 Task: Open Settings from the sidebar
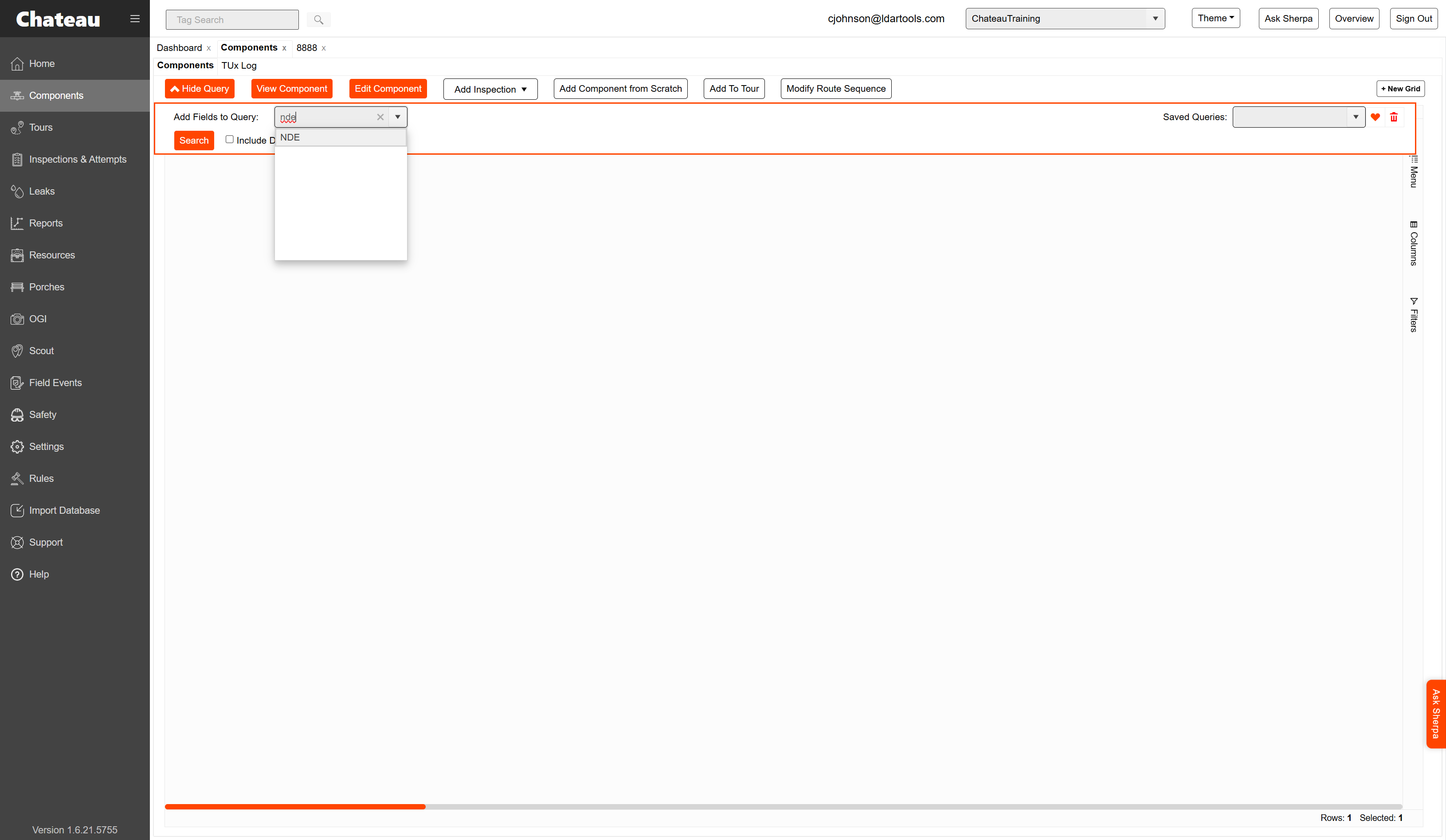(x=74, y=446)
